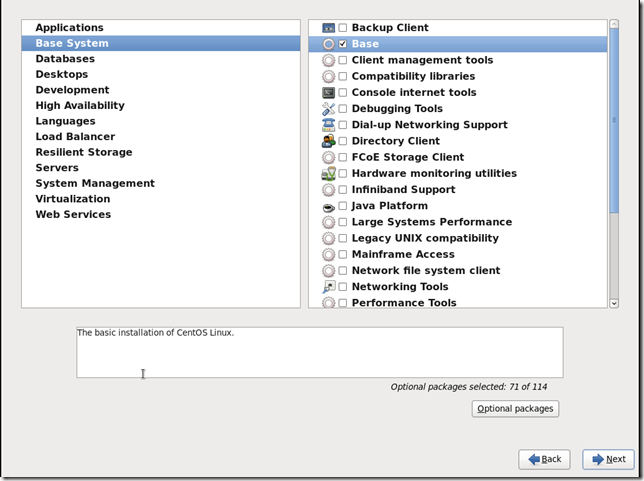Viewport: 644px width, 481px height.
Task: Click the Performance Tools gear icon
Action: tap(329, 303)
